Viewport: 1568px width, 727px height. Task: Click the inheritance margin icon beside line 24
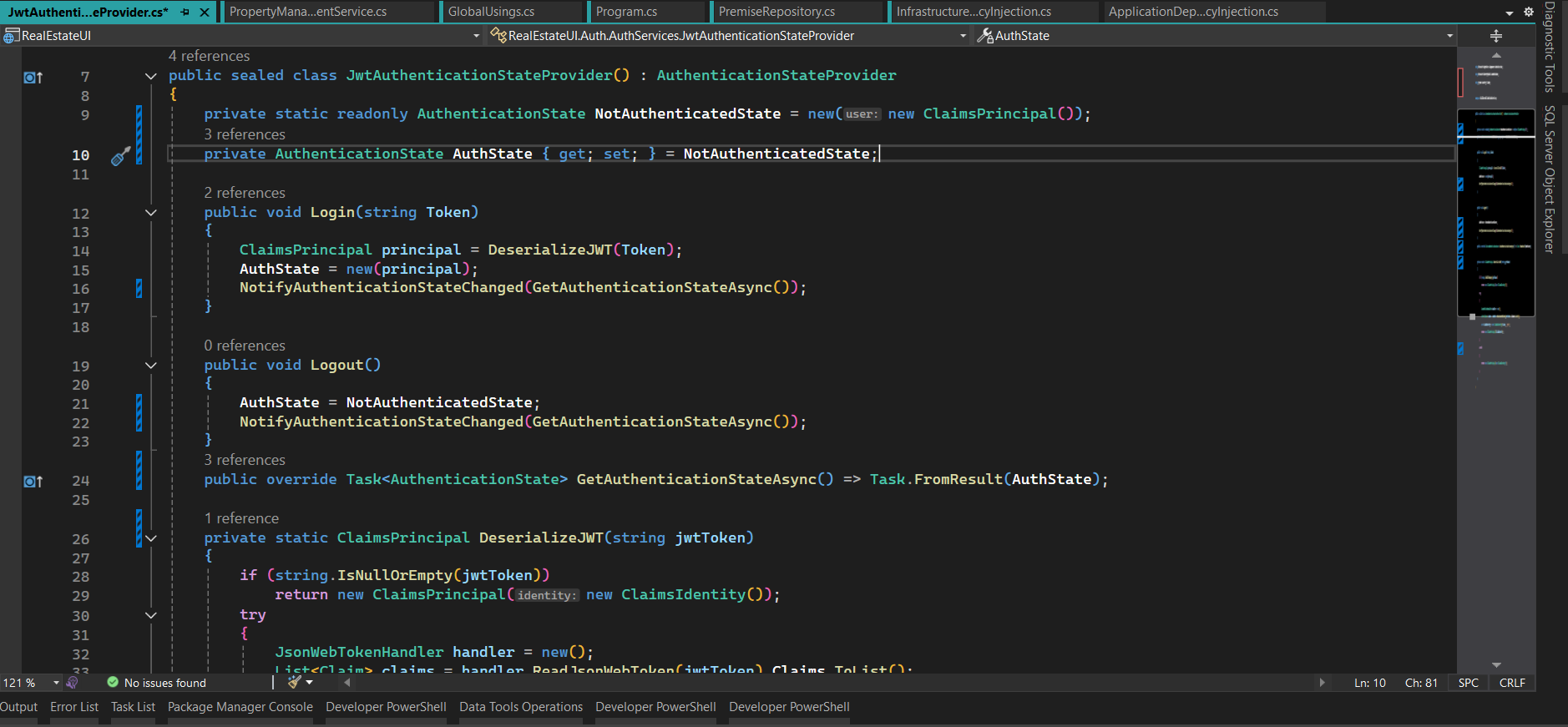pyautogui.click(x=33, y=482)
